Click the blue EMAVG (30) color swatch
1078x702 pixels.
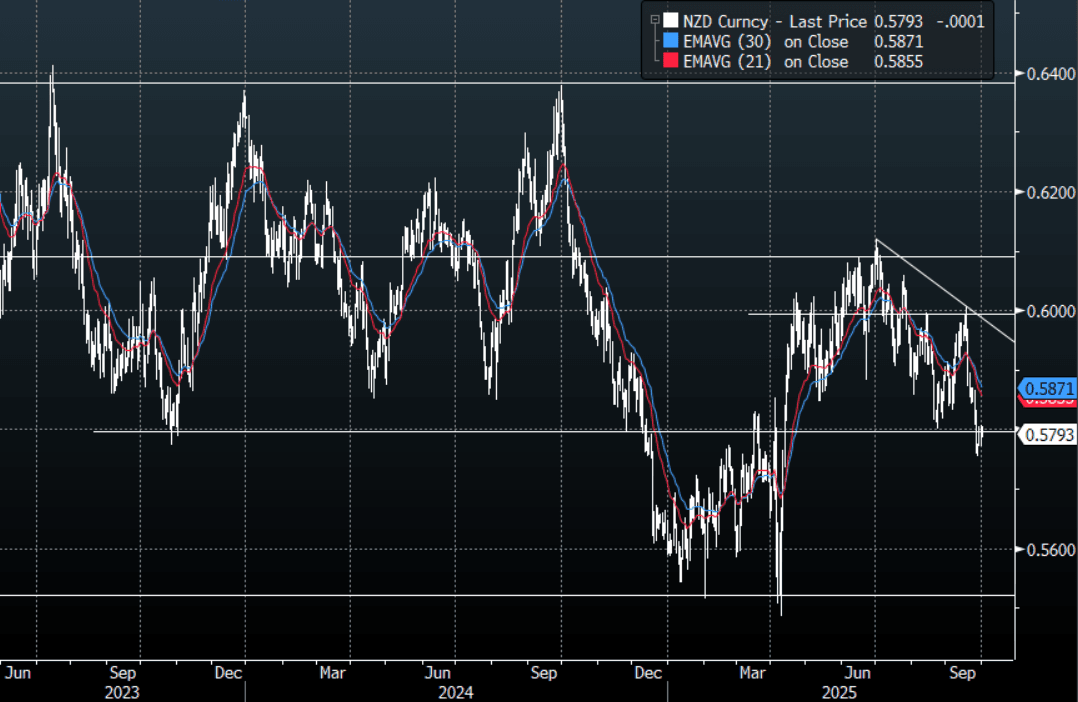(x=669, y=42)
